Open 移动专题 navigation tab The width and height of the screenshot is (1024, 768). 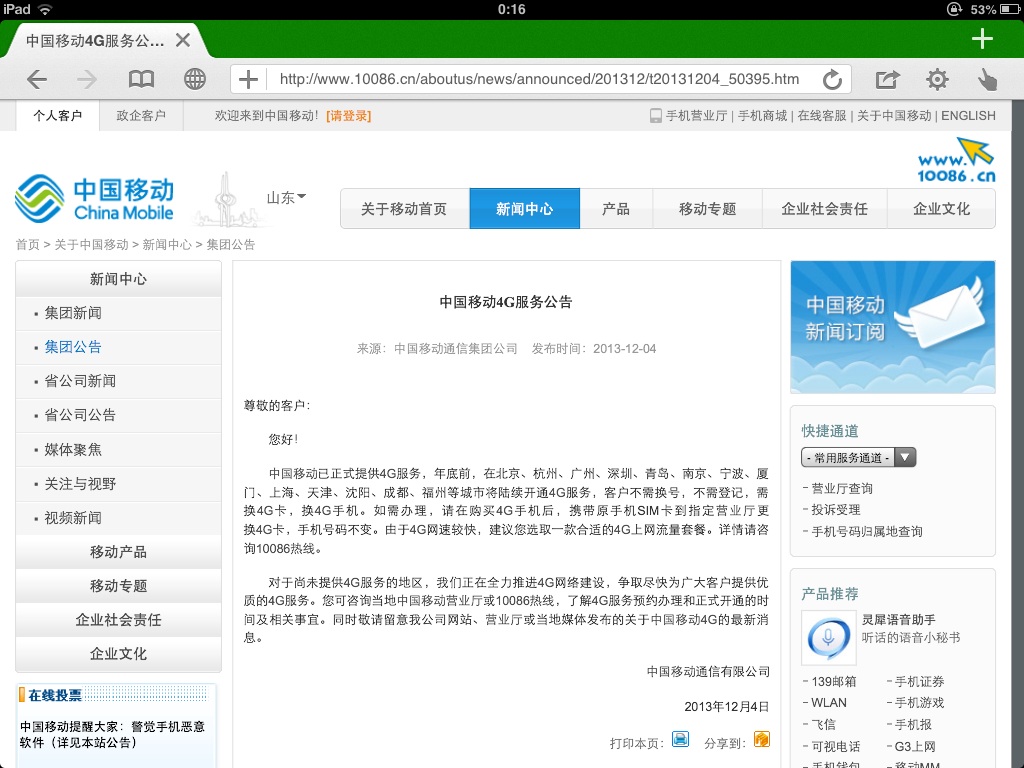[x=707, y=209]
